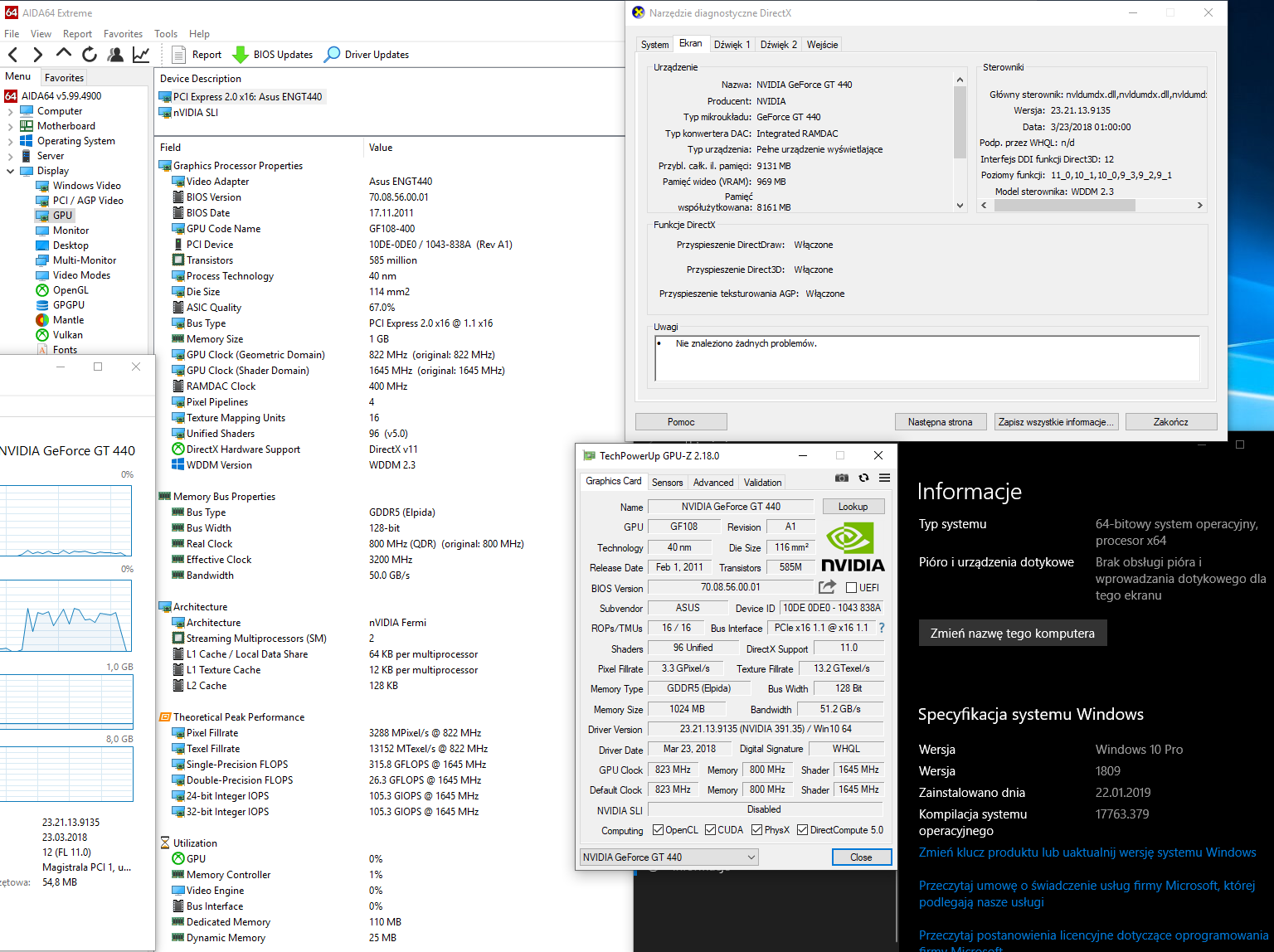Open the Favorites menu in AIDA64
This screenshot has width=1274, height=952.
coord(123,34)
